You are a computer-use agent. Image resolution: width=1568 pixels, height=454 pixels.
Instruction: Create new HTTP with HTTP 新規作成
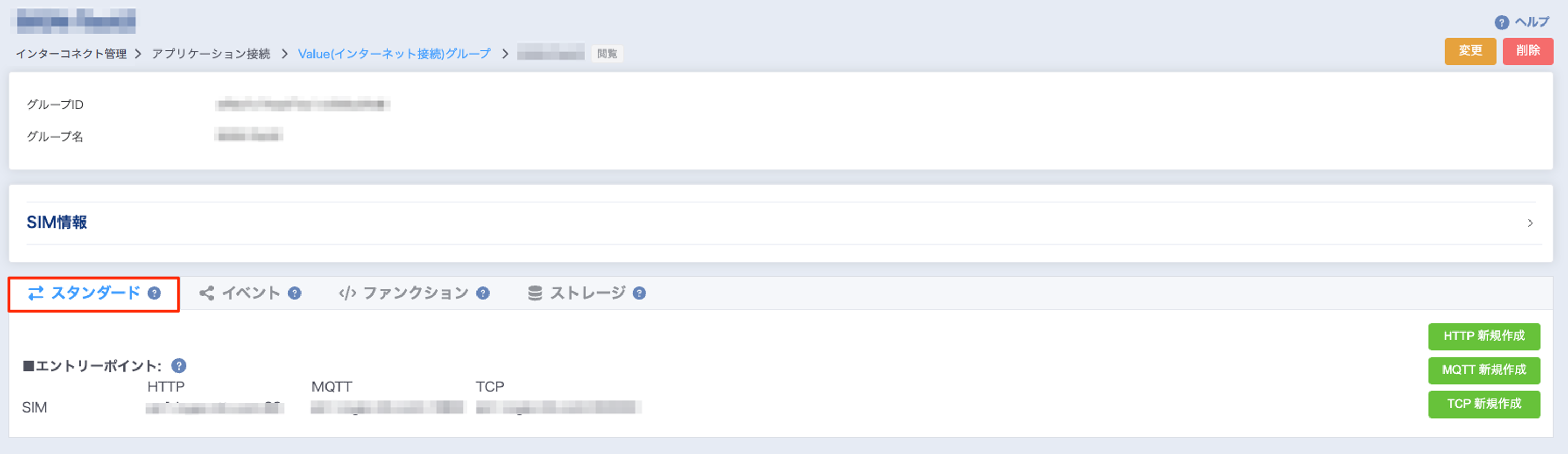click(1484, 336)
